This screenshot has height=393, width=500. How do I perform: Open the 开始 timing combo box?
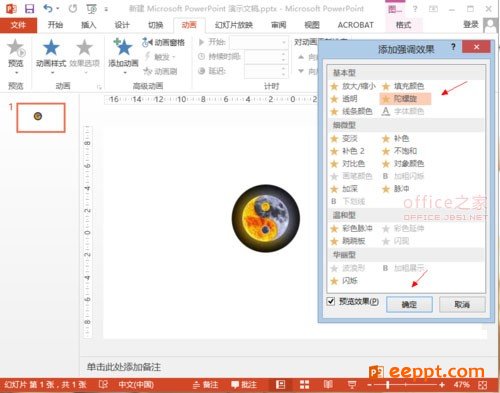tap(259, 42)
